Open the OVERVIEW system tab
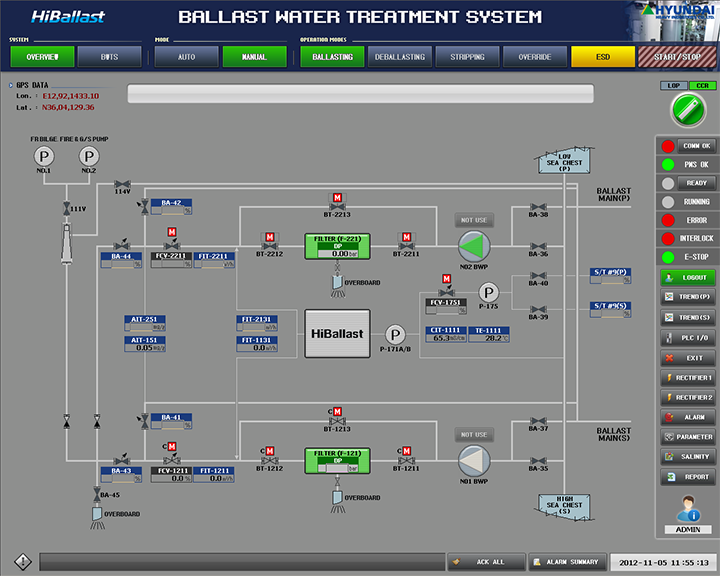Viewport: 720px width, 576px height. coord(42,57)
